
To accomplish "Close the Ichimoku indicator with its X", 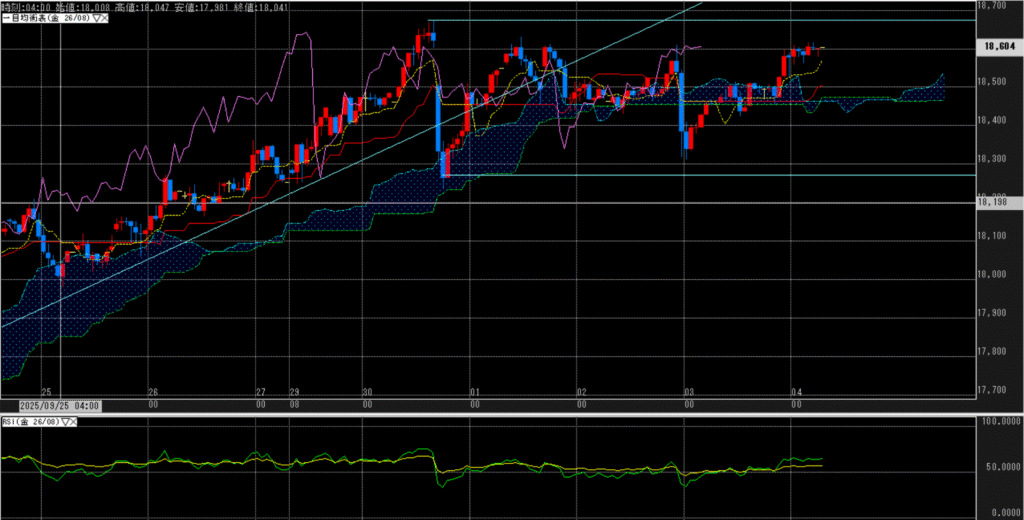I will point(106,18).
